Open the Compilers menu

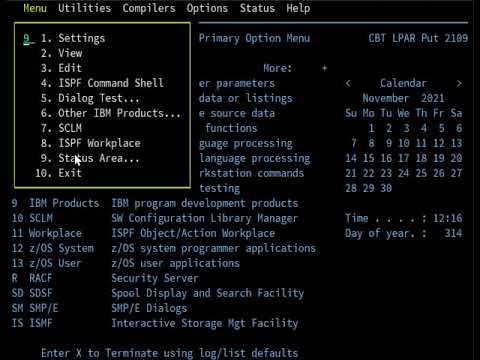[x=149, y=8]
